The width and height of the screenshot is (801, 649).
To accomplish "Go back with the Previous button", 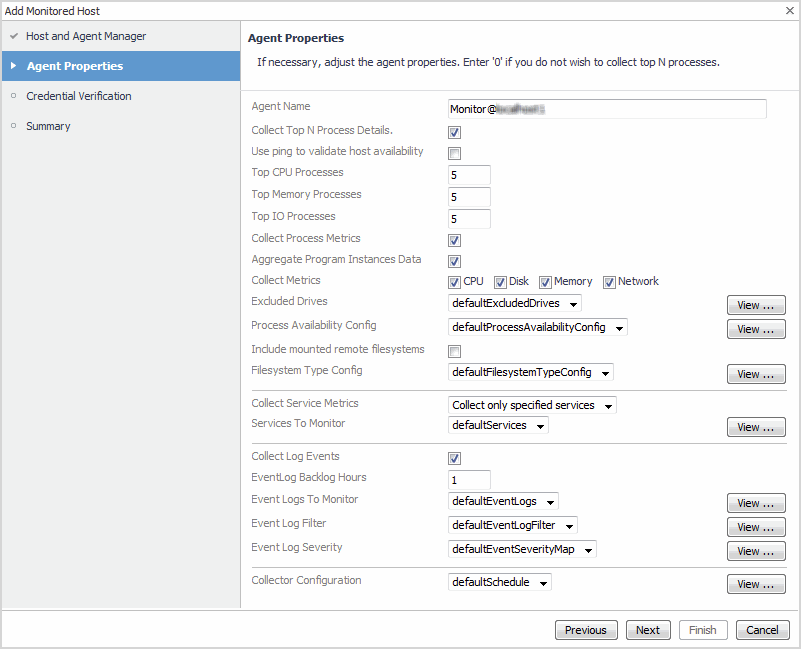I will click(x=585, y=630).
